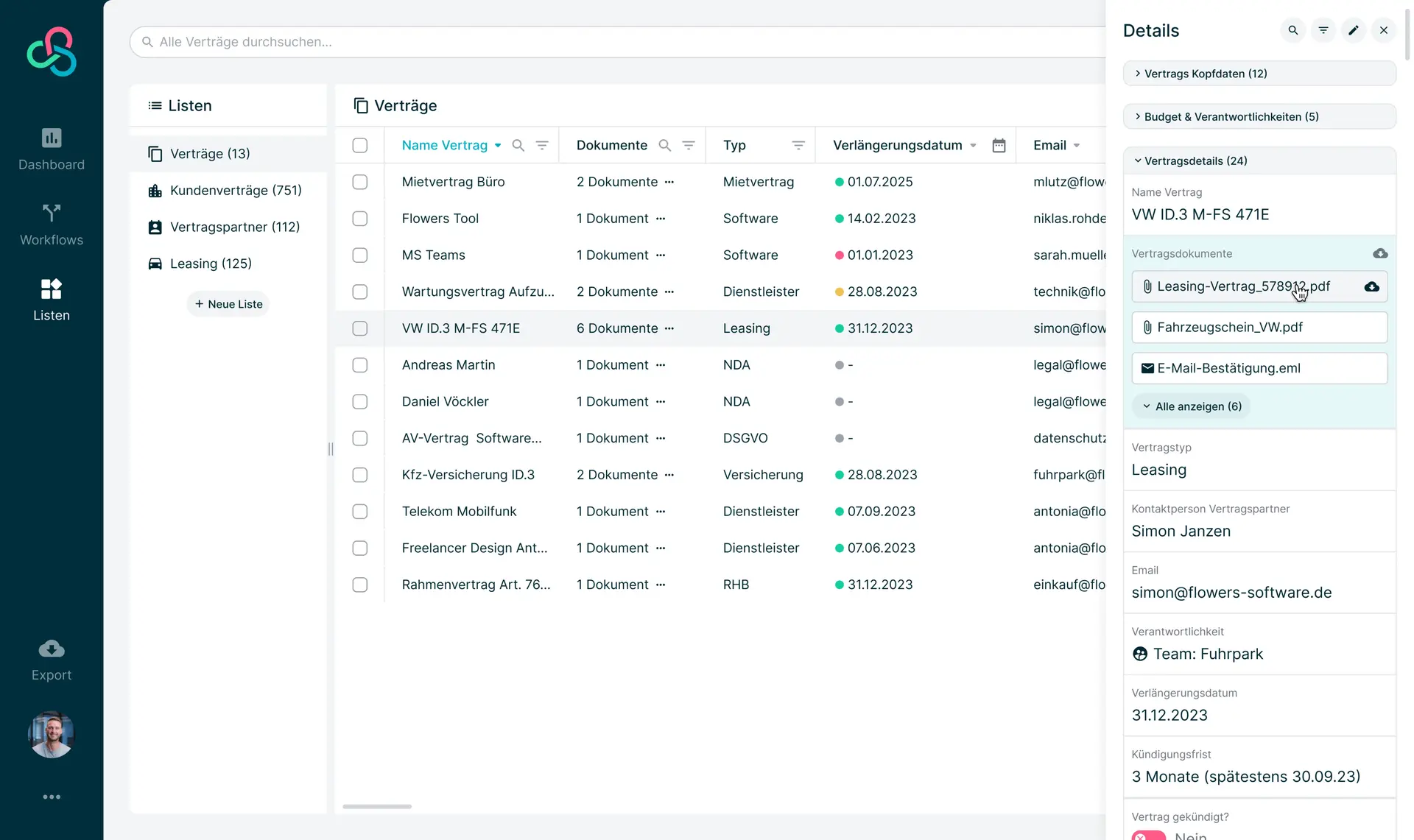Viewport: 1414px width, 840px height.
Task: Open more options for Mietvertrag Büro documents
Action: tap(669, 182)
